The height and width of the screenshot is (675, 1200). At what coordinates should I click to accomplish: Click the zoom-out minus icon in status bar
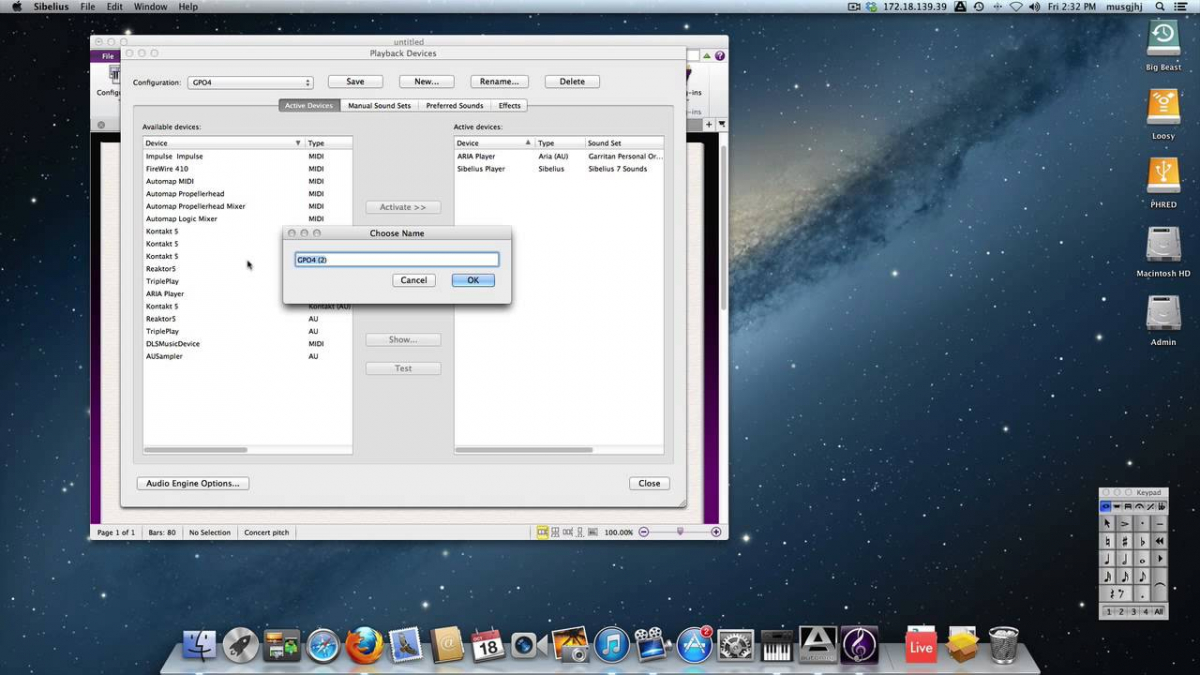[644, 532]
